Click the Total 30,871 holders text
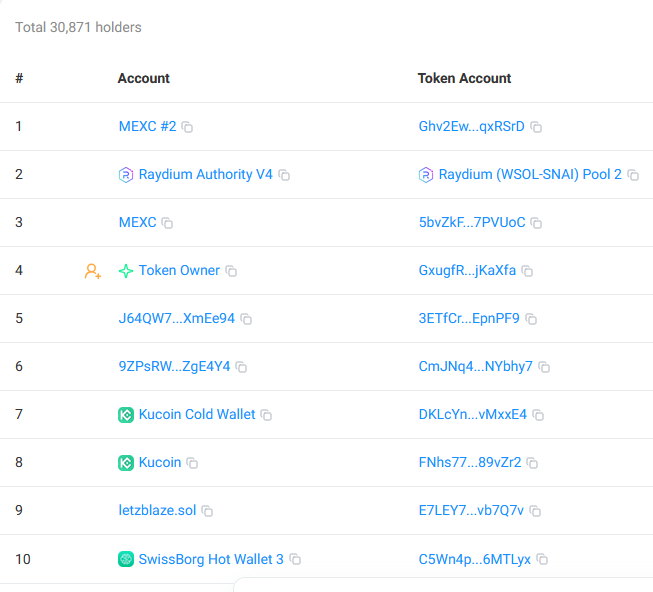This screenshot has width=653, height=592. coord(78,27)
